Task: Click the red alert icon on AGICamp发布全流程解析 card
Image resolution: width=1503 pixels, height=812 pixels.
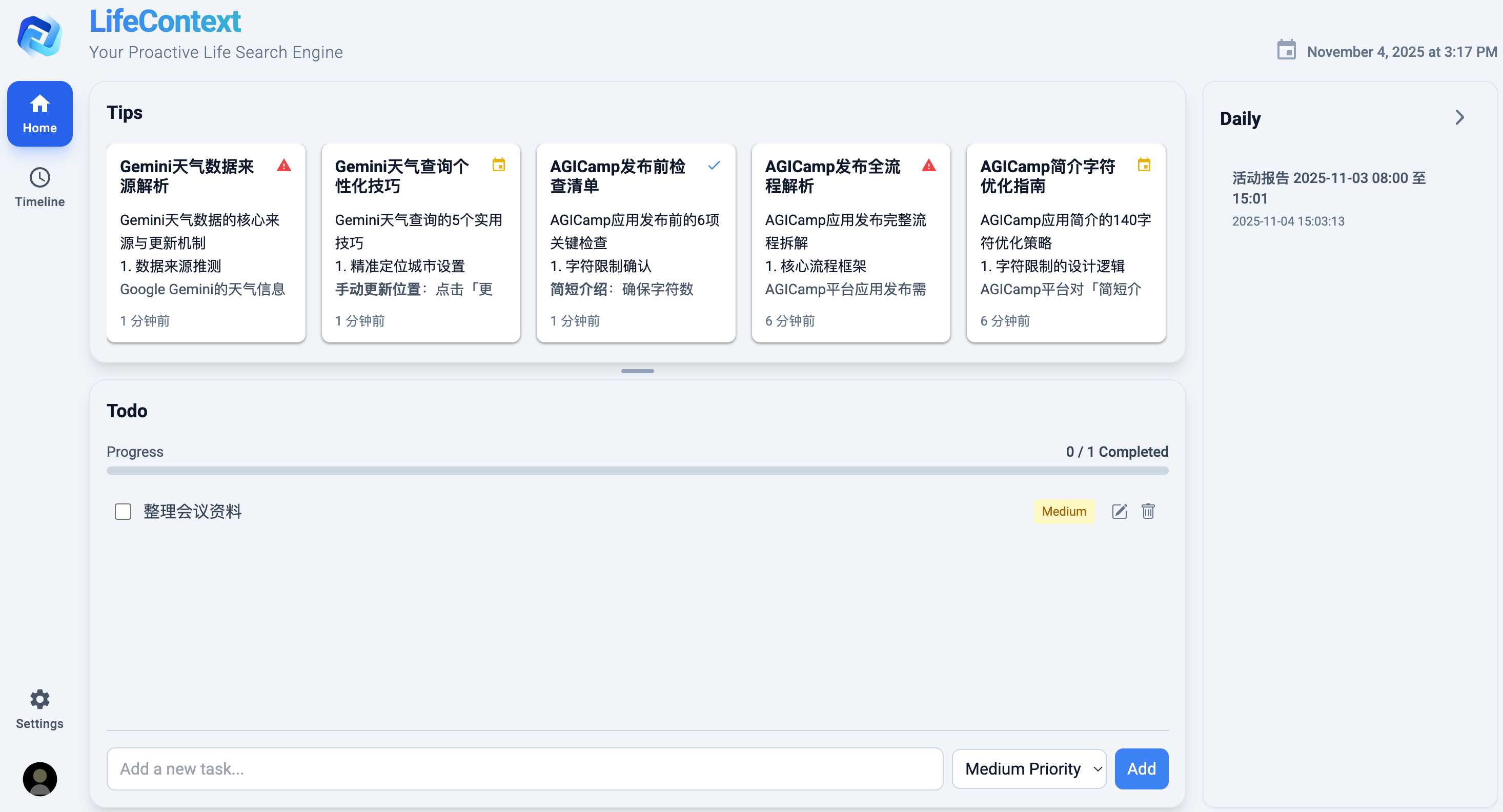Action: (929, 166)
